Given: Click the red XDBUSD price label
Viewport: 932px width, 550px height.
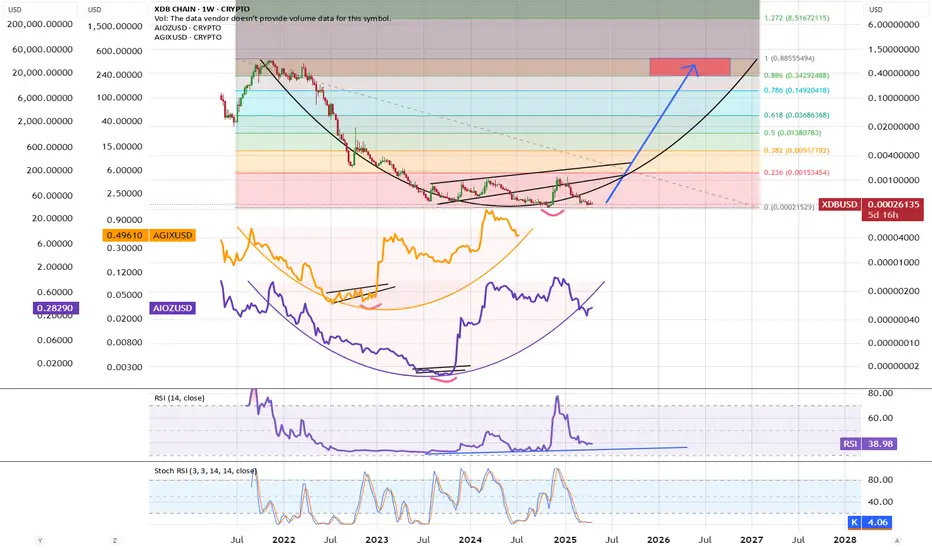Looking at the screenshot, I should pos(839,204).
